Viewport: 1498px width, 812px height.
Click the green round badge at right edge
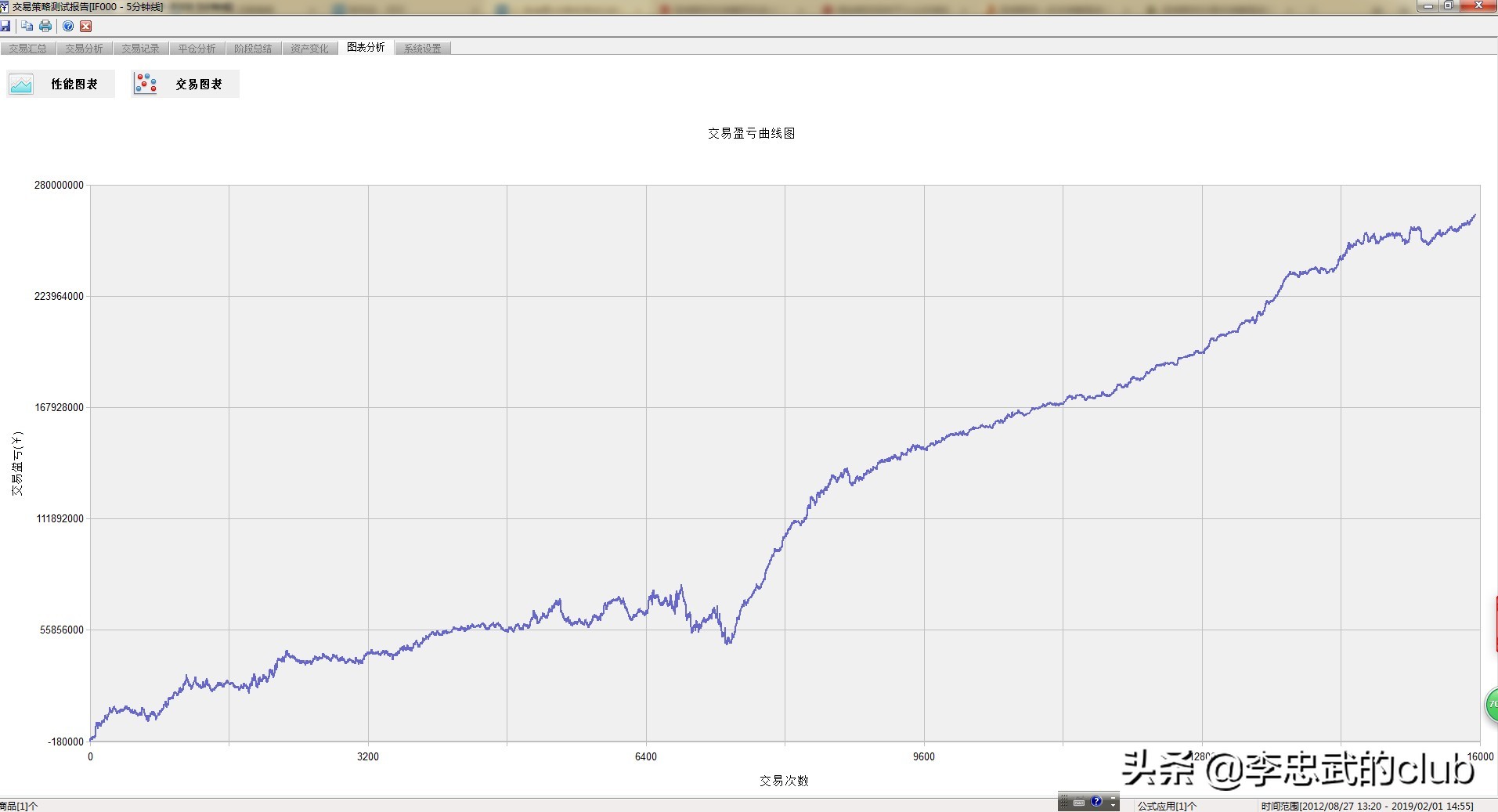click(1492, 705)
